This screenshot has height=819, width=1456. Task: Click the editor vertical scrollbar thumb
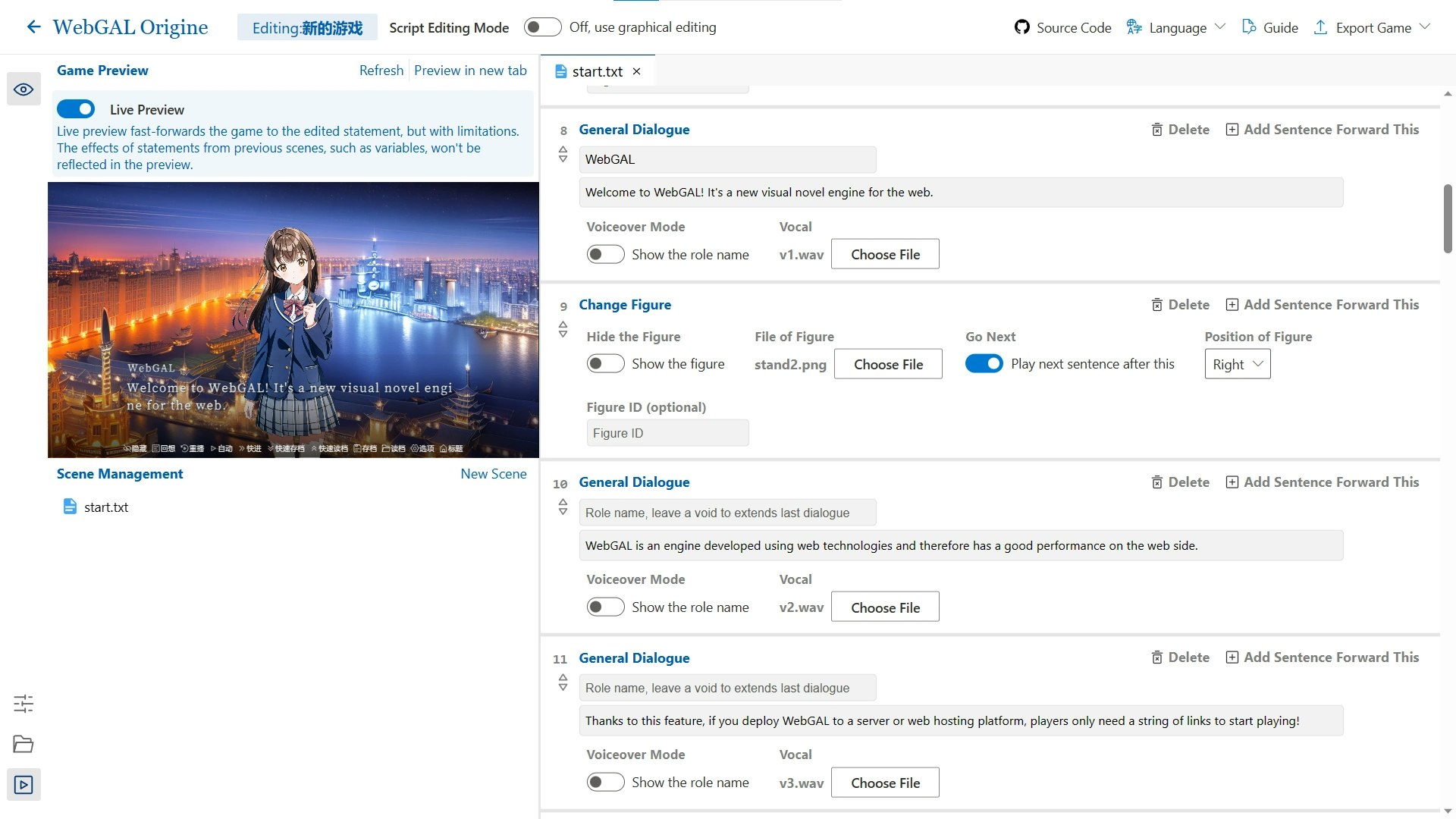click(1448, 218)
